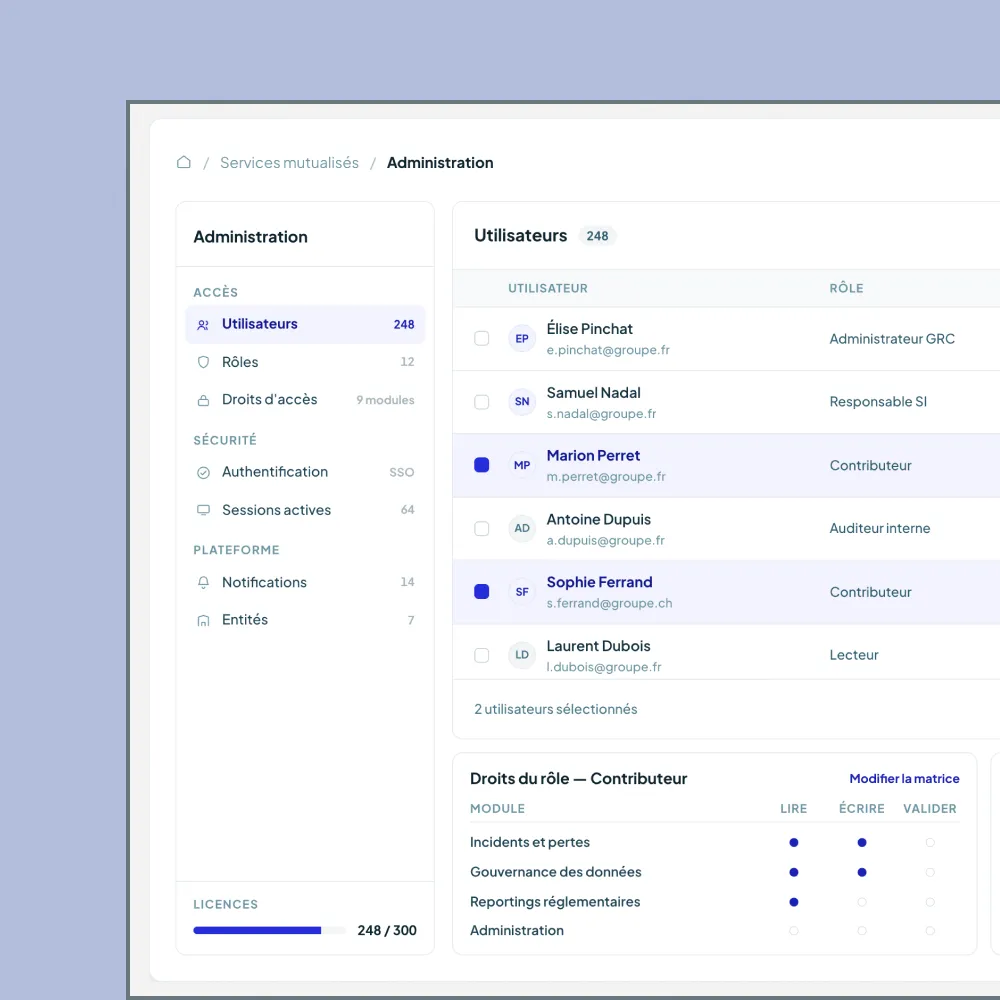Open Rôles in the sidebar
The image size is (1000, 1000).
click(305, 362)
